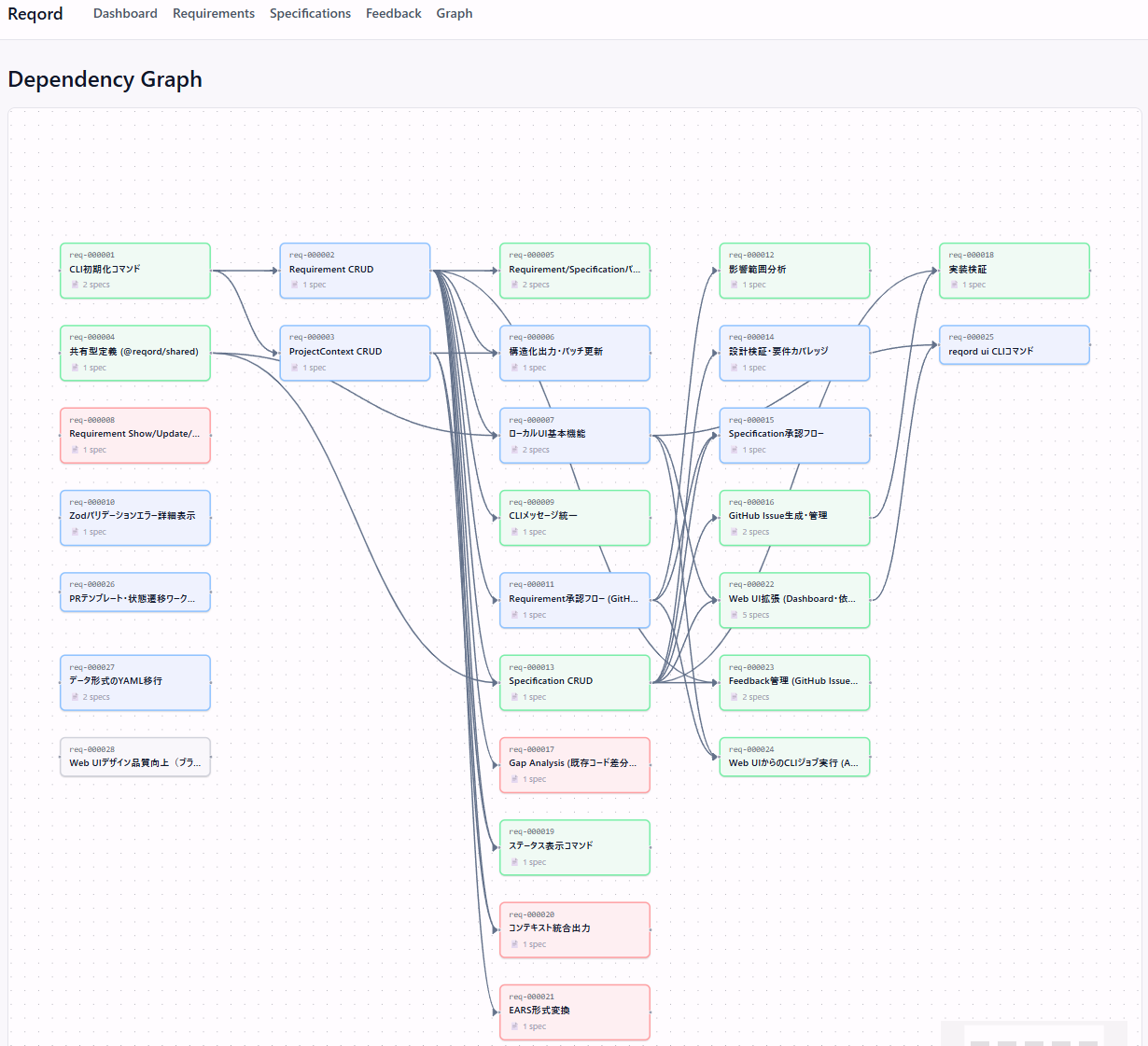This screenshot has width=1148, height=1046.
Task: Open the Specifications page
Action: pos(310,13)
